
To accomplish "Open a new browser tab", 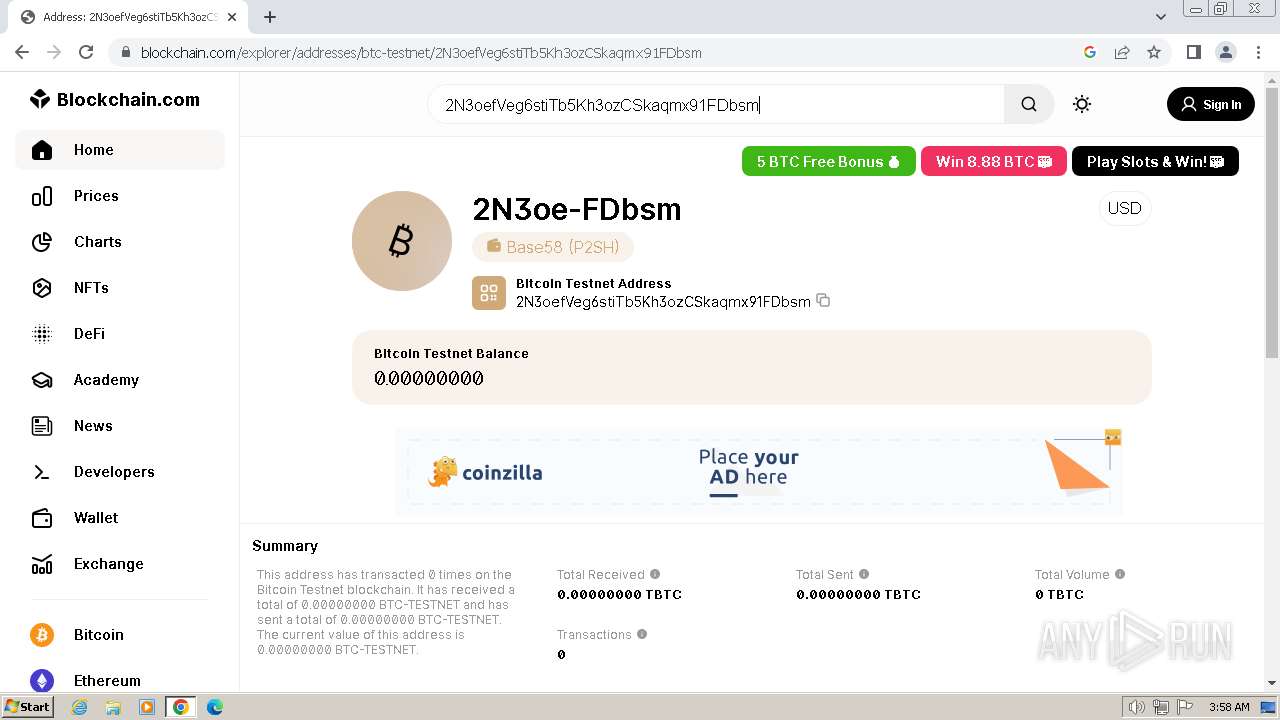I will (x=270, y=17).
